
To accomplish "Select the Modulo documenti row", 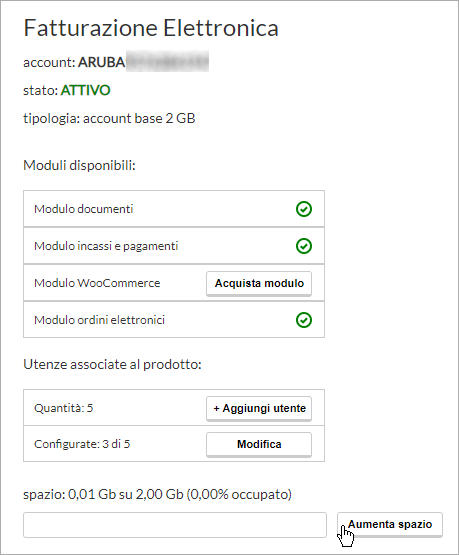I will 174,209.
